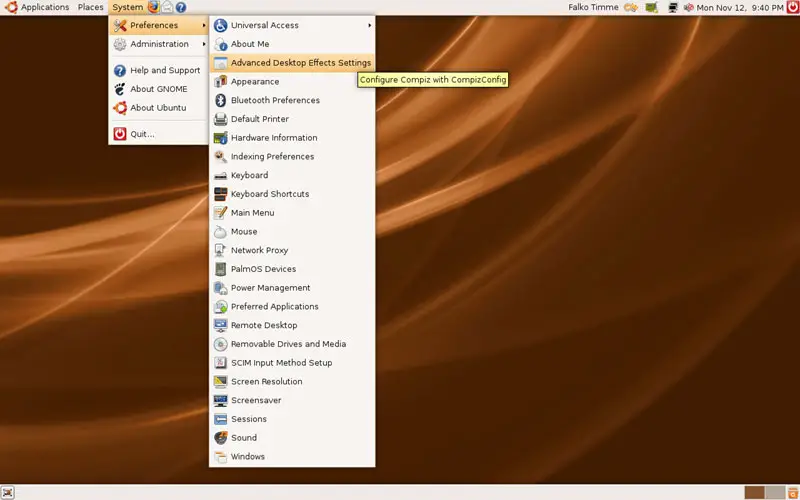
Task: Click the SCIM Input Method Setup icon
Action: (x=220, y=363)
